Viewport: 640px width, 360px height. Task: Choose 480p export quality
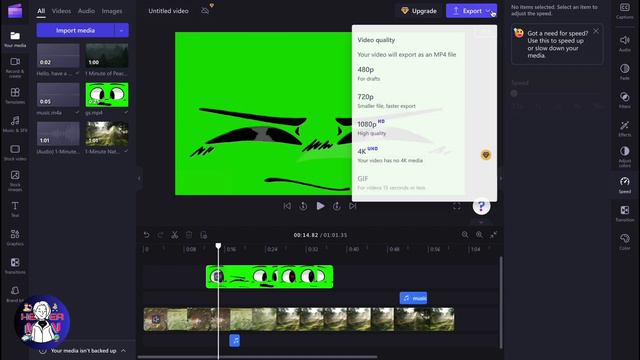point(424,73)
